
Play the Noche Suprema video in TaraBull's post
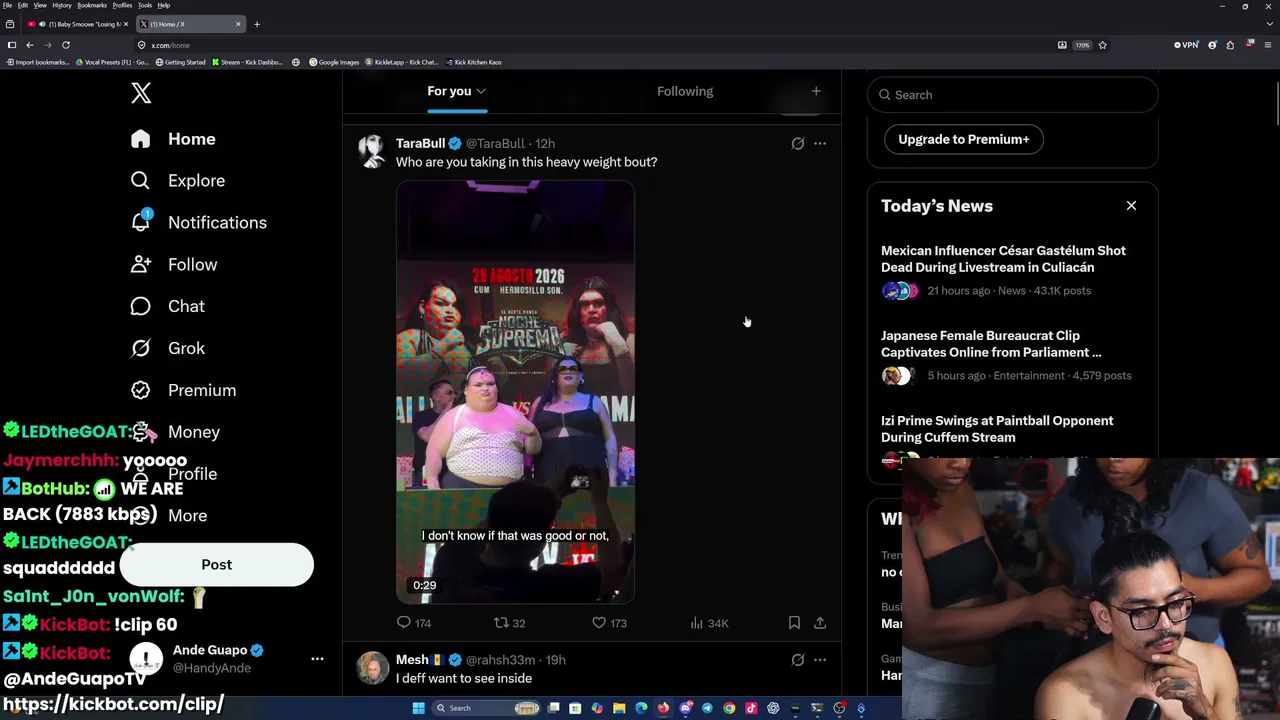515,392
